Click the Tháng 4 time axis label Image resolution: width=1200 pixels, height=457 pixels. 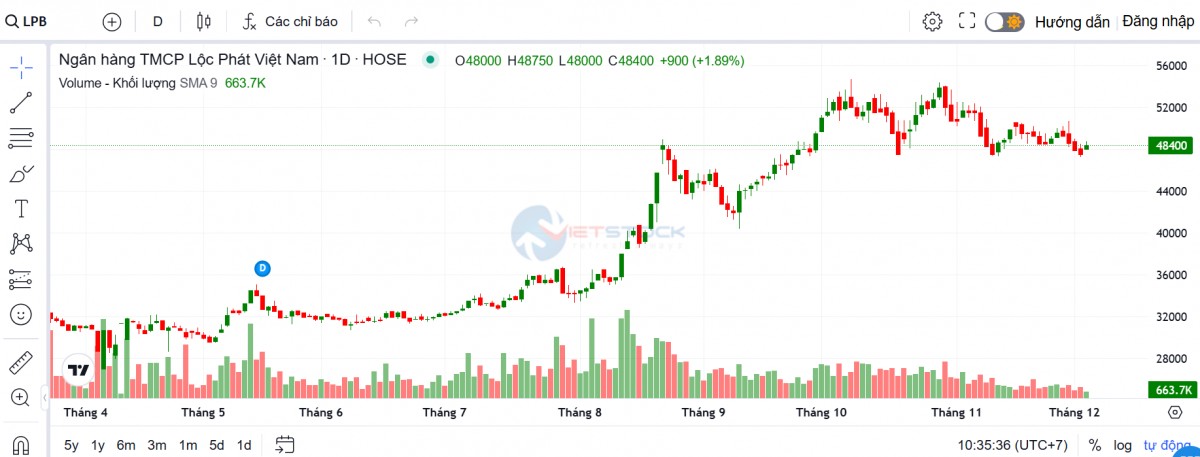click(86, 412)
